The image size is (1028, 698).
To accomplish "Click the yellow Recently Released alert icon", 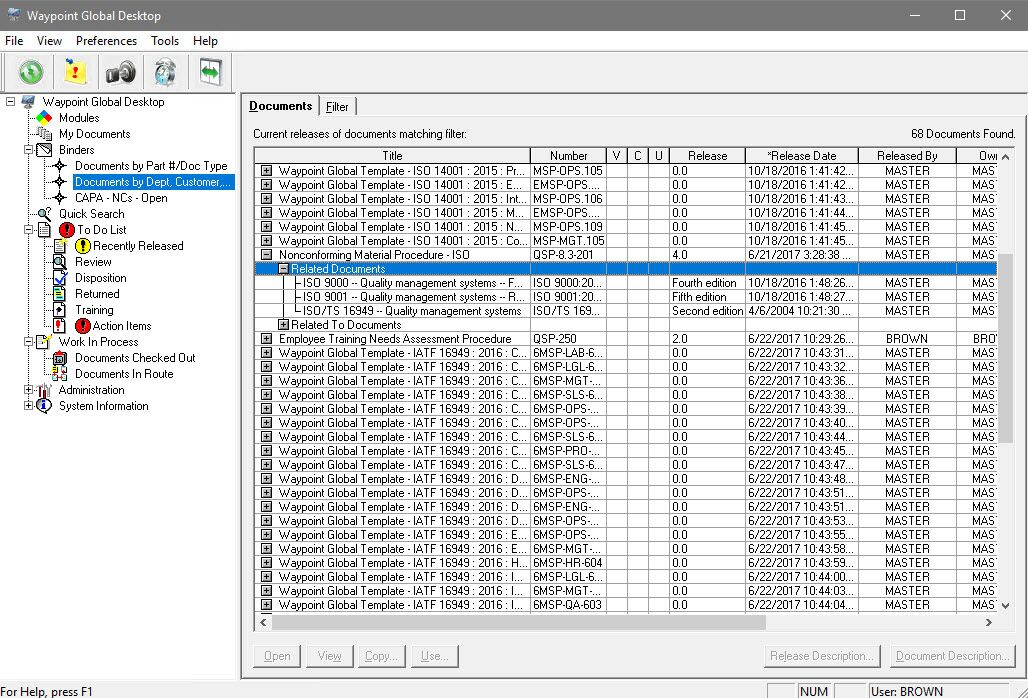I will point(83,246).
